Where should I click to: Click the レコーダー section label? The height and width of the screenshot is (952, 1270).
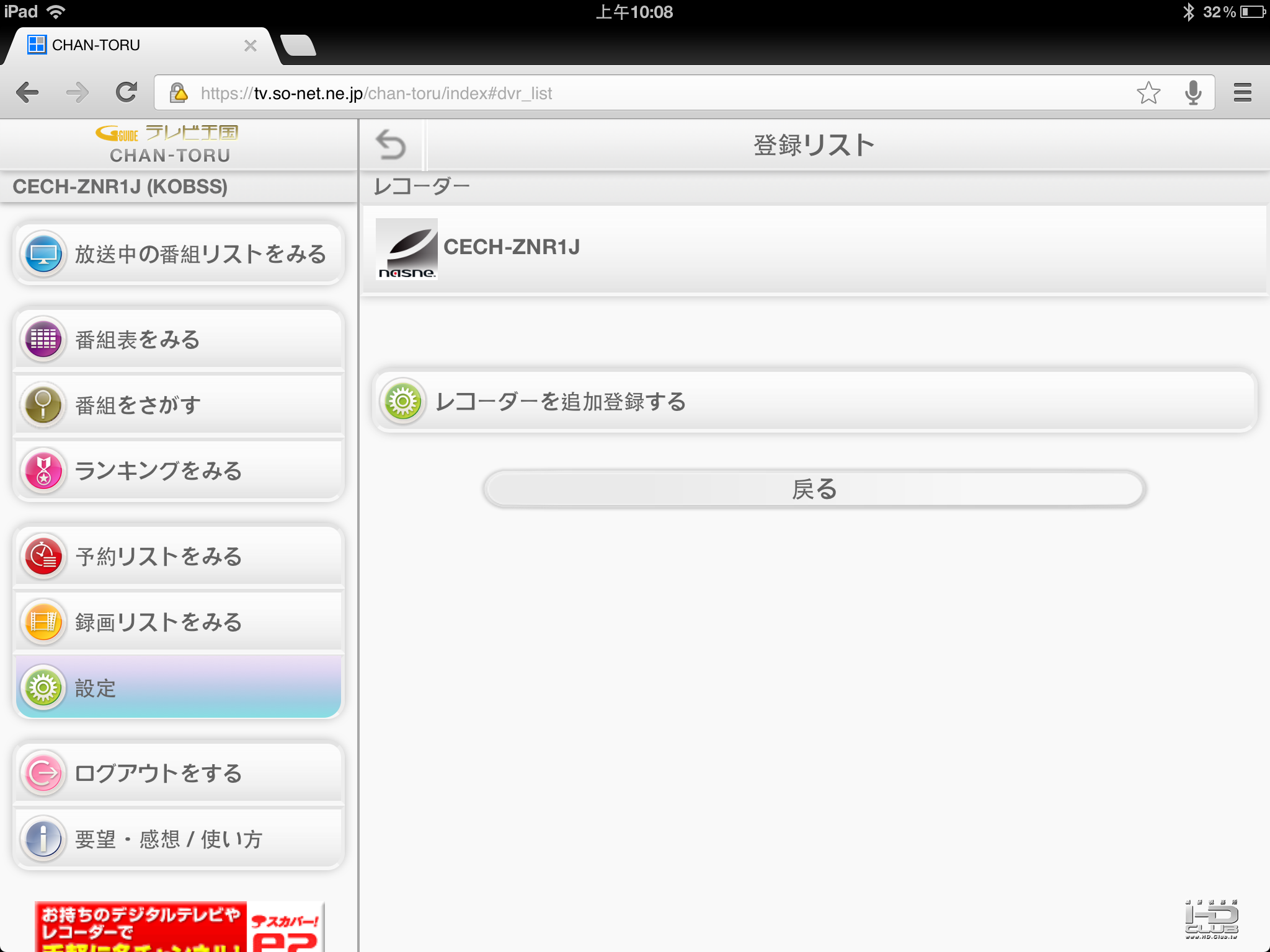pos(422,186)
